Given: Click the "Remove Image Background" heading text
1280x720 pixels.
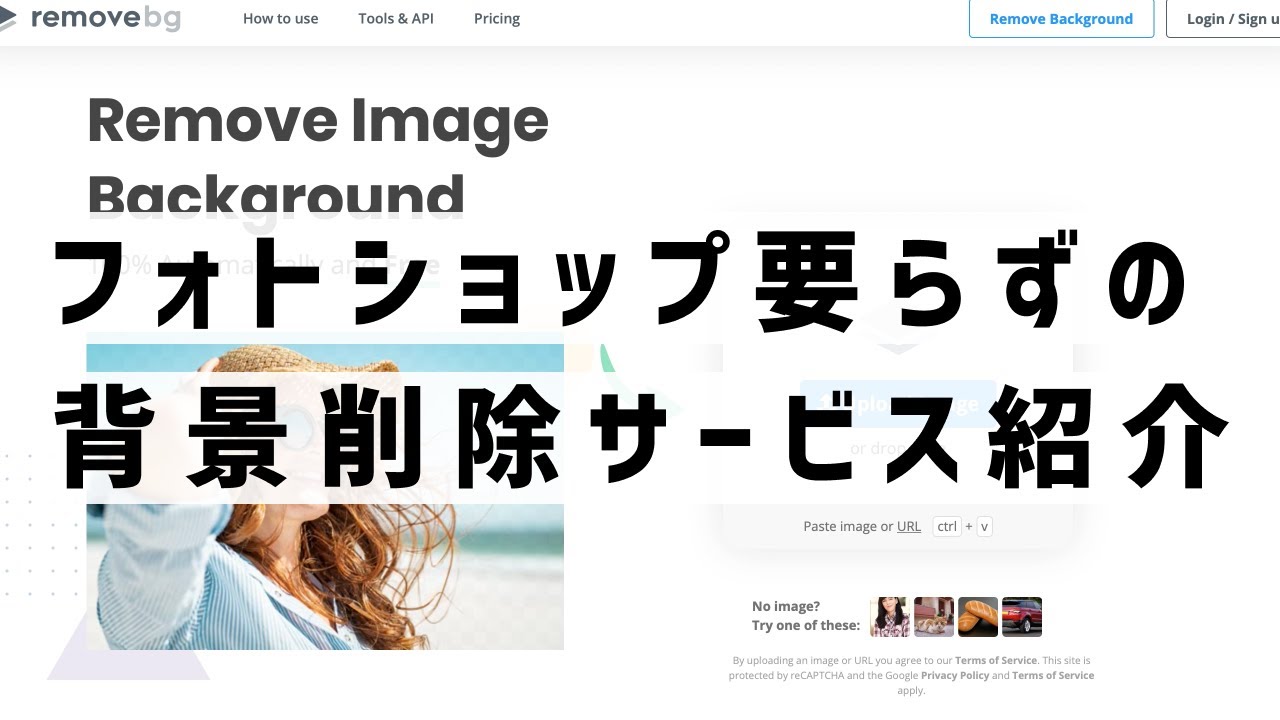Looking at the screenshot, I should pos(318,158).
